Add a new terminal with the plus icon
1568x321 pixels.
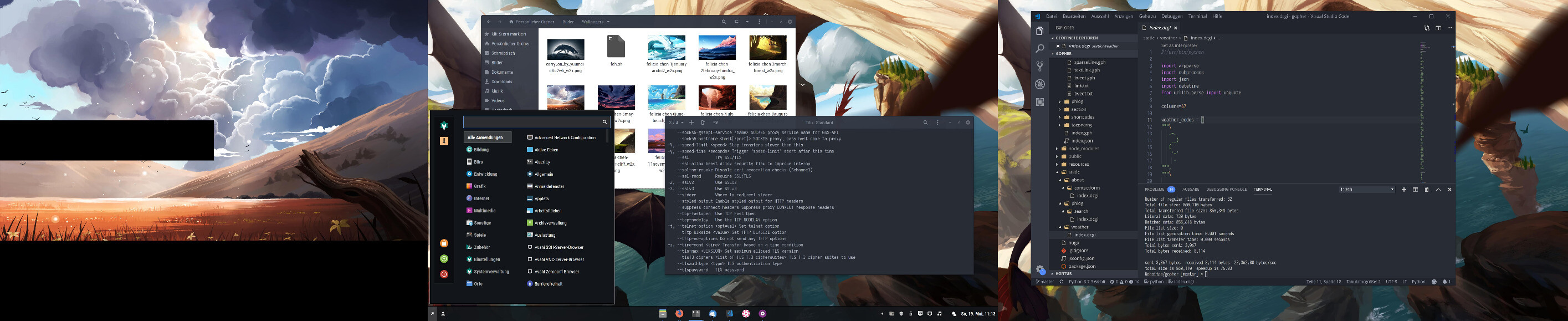(x=1403, y=190)
